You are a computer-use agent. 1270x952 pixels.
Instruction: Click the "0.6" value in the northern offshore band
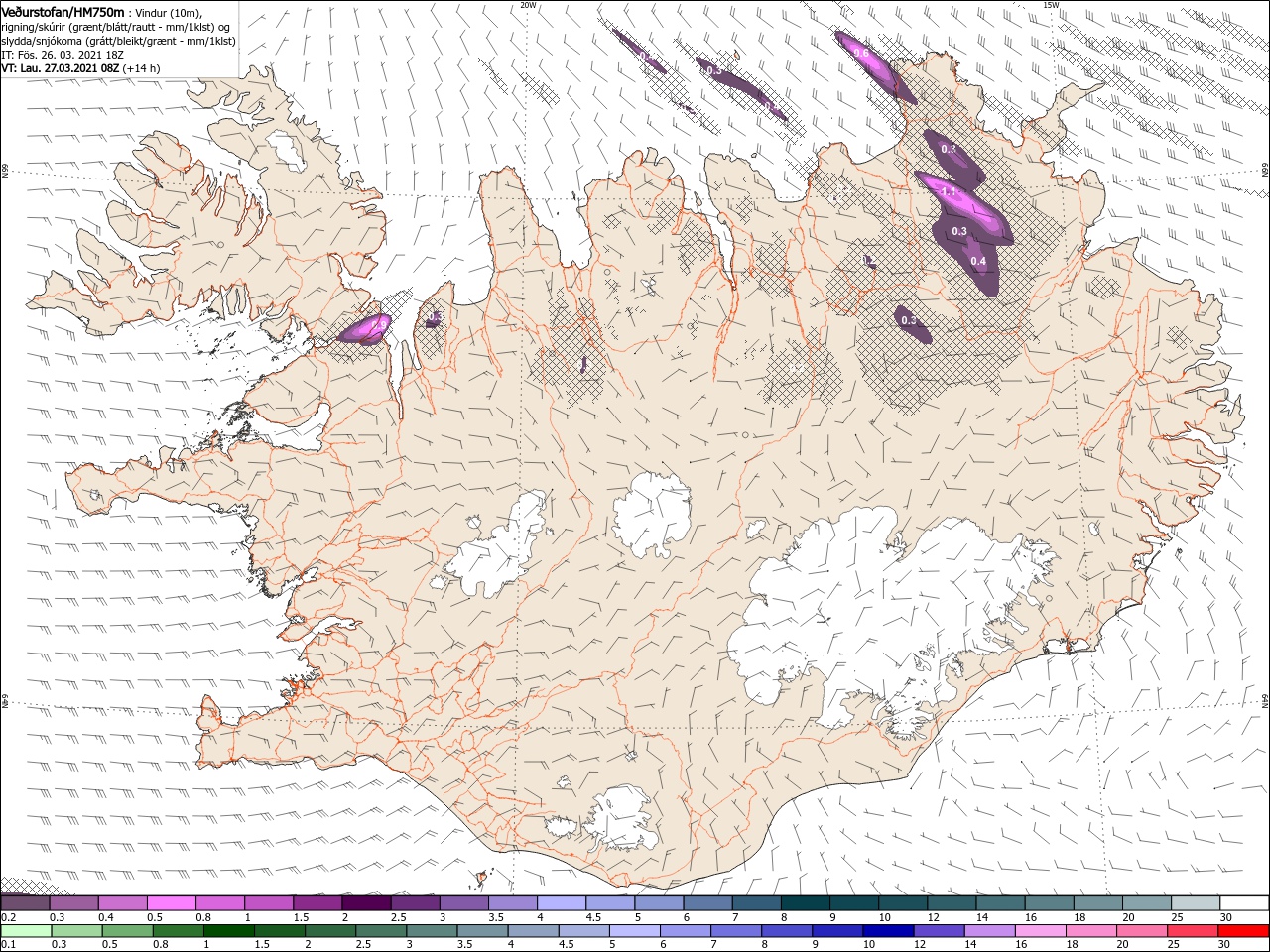coord(860,53)
